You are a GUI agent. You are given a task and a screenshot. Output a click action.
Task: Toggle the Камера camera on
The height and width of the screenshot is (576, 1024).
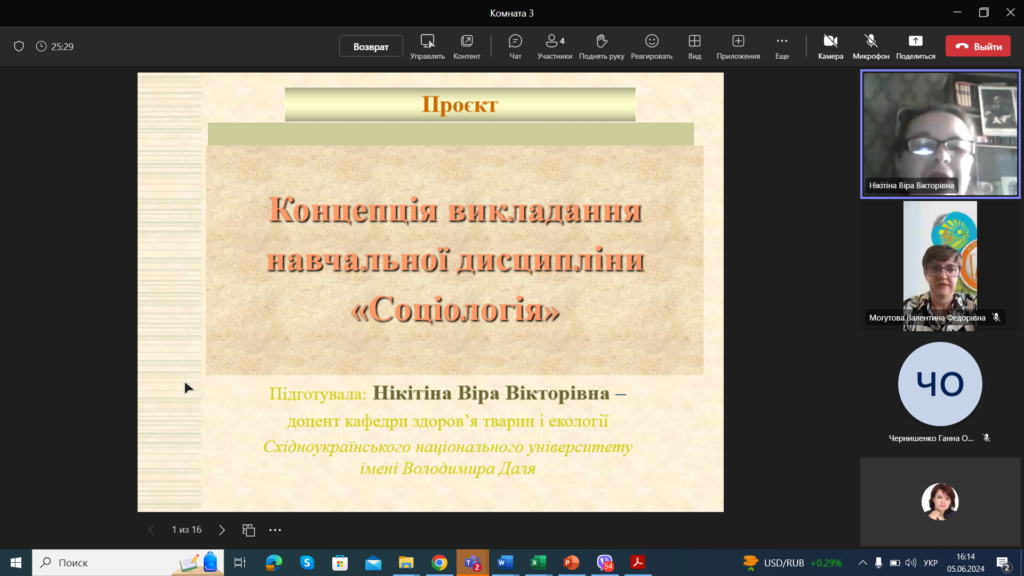(x=830, y=46)
